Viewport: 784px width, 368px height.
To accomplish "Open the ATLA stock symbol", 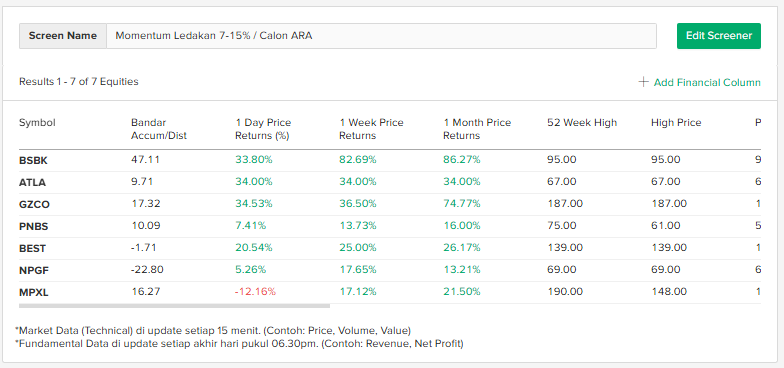I will pos(32,182).
